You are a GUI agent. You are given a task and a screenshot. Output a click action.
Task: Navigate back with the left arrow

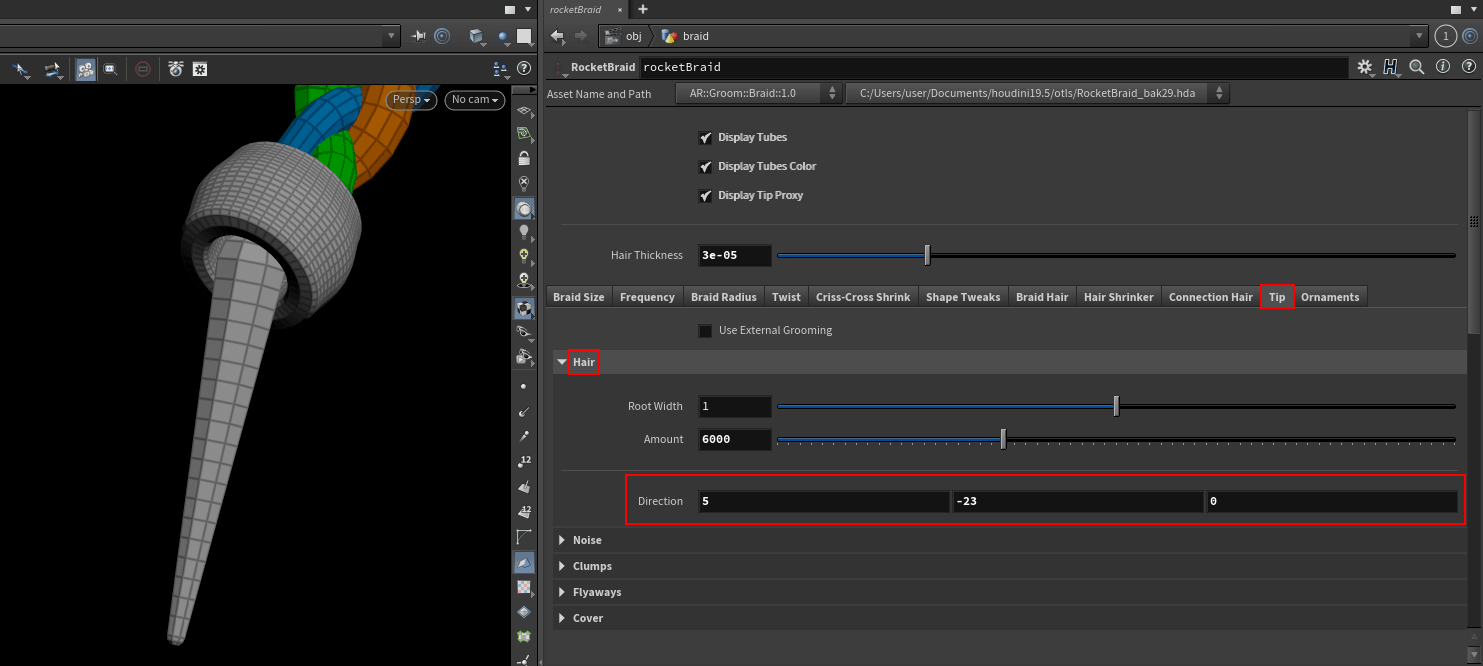tap(557, 36)
